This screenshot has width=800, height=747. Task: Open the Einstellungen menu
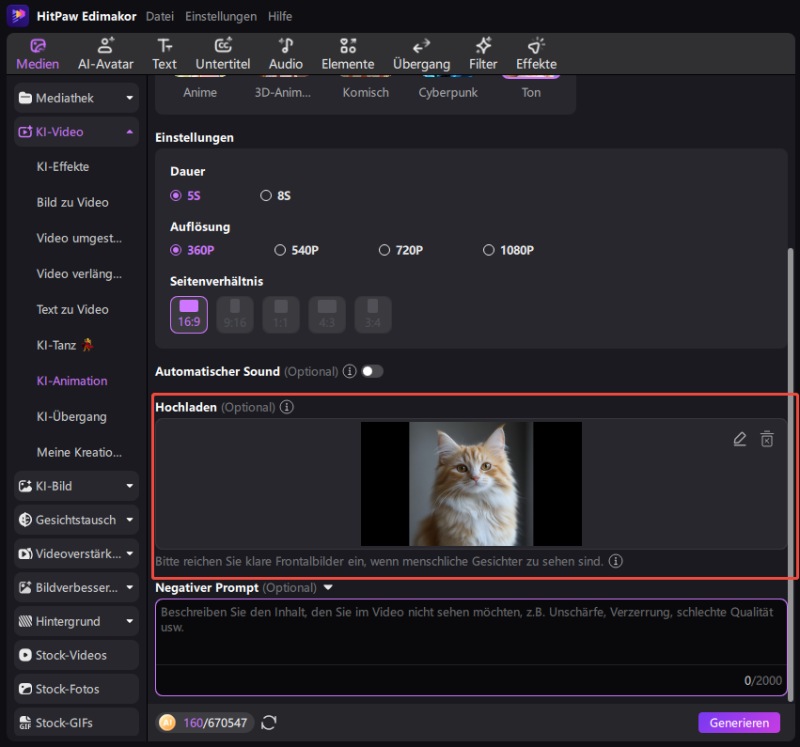click(x=221, y=16)
